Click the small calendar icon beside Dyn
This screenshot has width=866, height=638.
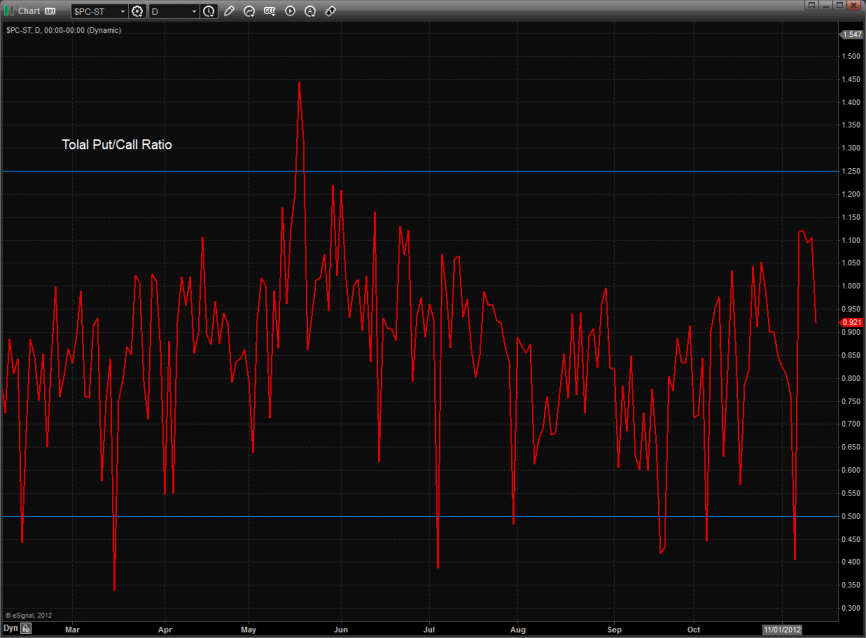pos(27,630)
